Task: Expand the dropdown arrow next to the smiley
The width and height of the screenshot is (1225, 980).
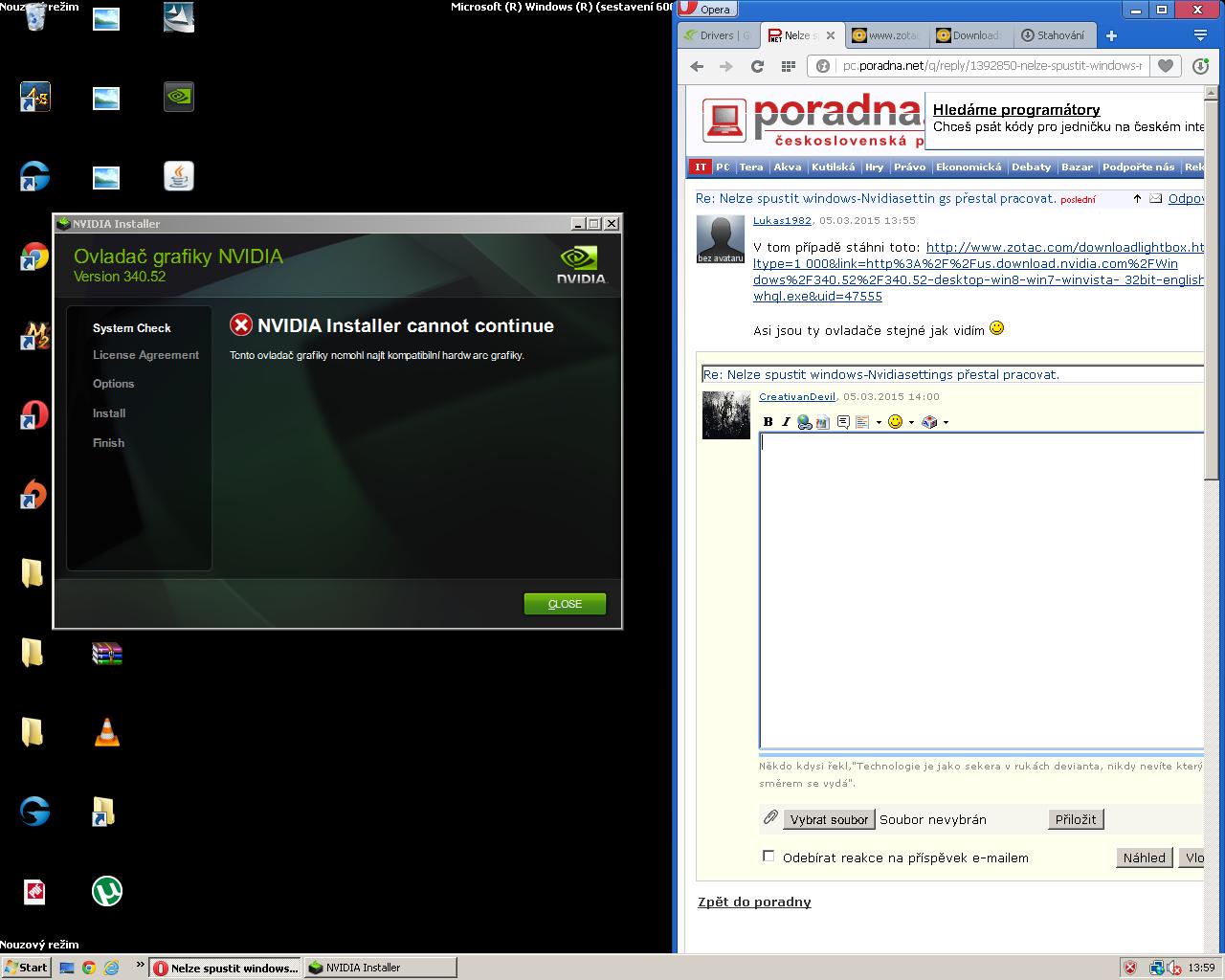Action: [911, 422]
